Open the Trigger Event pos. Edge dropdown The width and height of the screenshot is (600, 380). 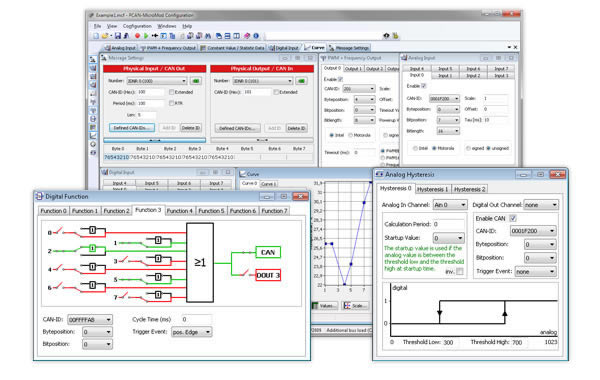[x=191, y=332]
